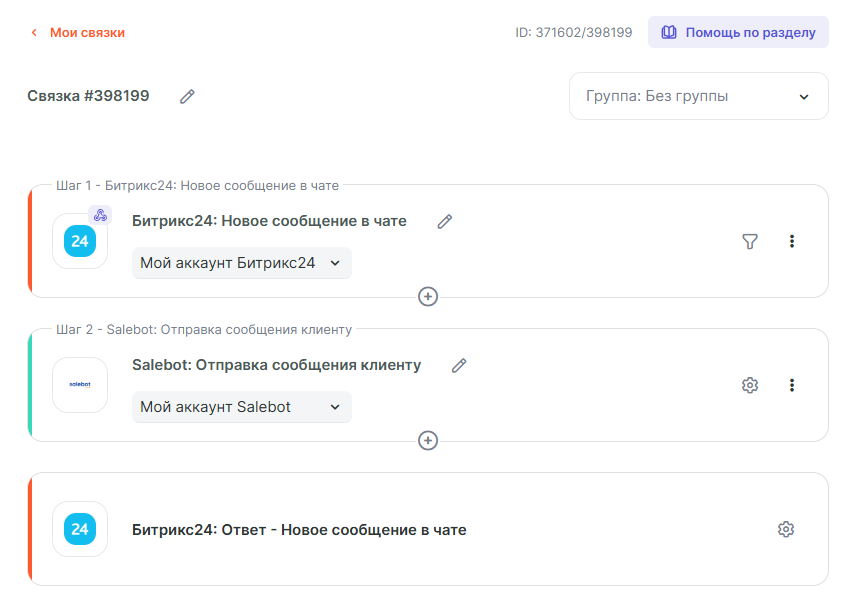Expand the Группа: Без группы dropdown
Image resolution: width=852 pixels, height=605 pixels.
[698, 97]
